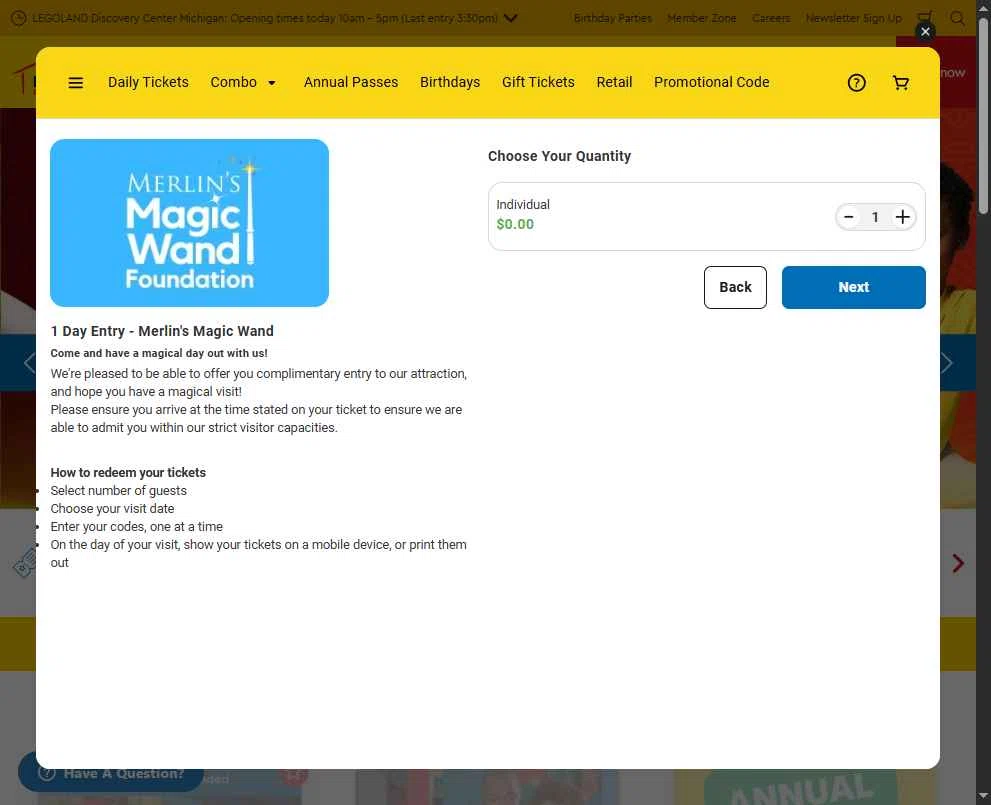Open Birthday Parties link in top bar
Screen dimensions: 991x805
pyautogui.click(x=612, y=18)
